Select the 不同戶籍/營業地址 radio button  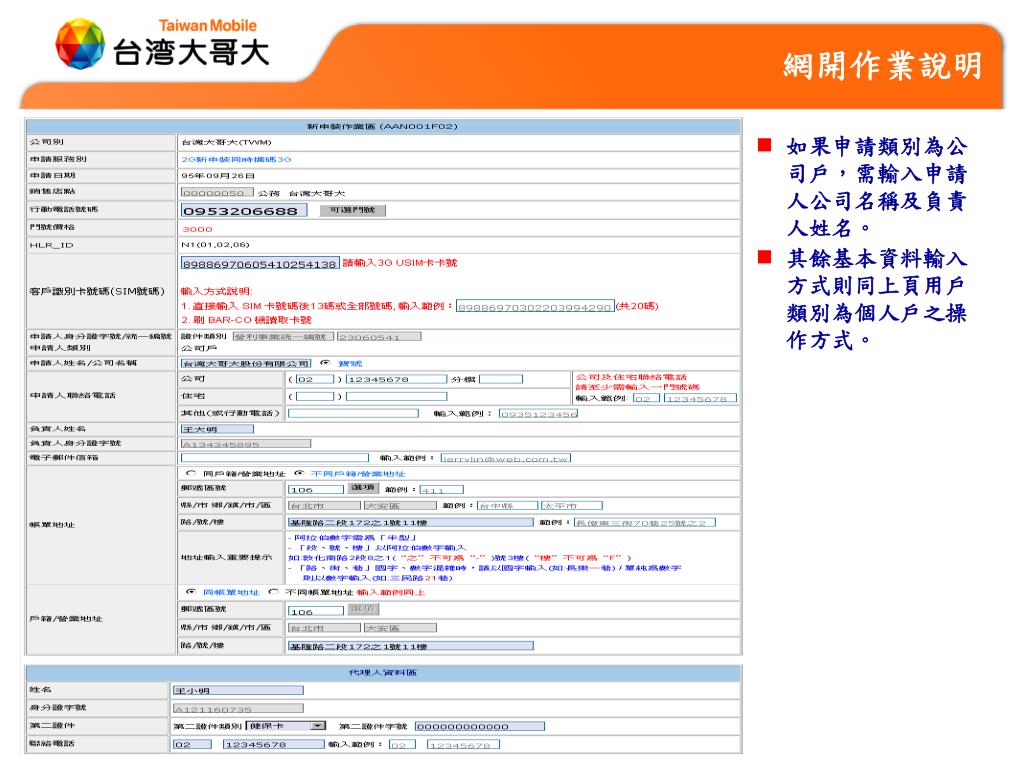299,473
